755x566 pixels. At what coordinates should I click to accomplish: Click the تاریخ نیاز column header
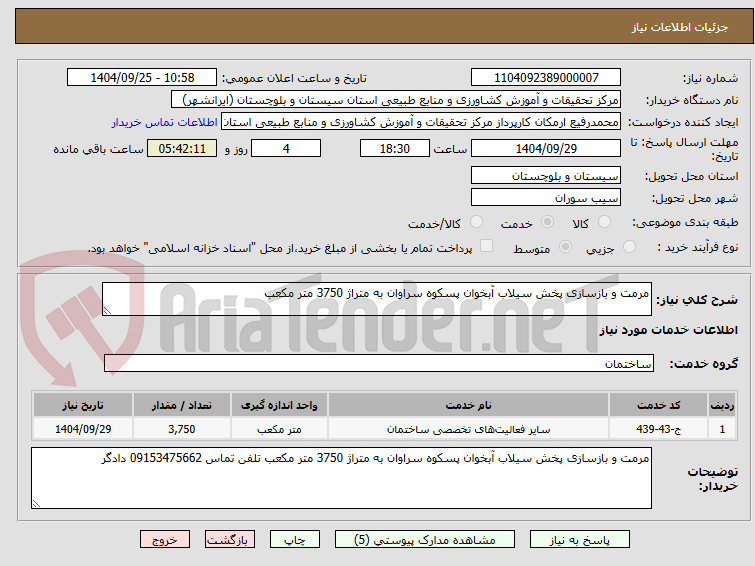click(83, 405)
